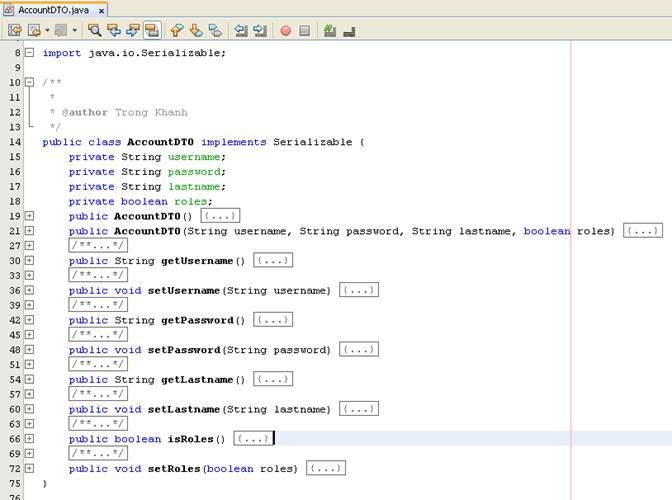The image size is (672, 500).
Task: Click the class name AccountDTO on line 14
Action: point(160,142)
